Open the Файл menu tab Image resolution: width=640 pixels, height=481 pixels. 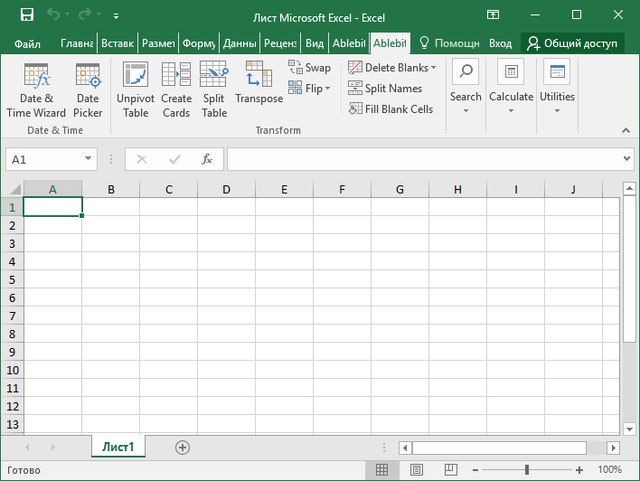click(x=28, y=44)
